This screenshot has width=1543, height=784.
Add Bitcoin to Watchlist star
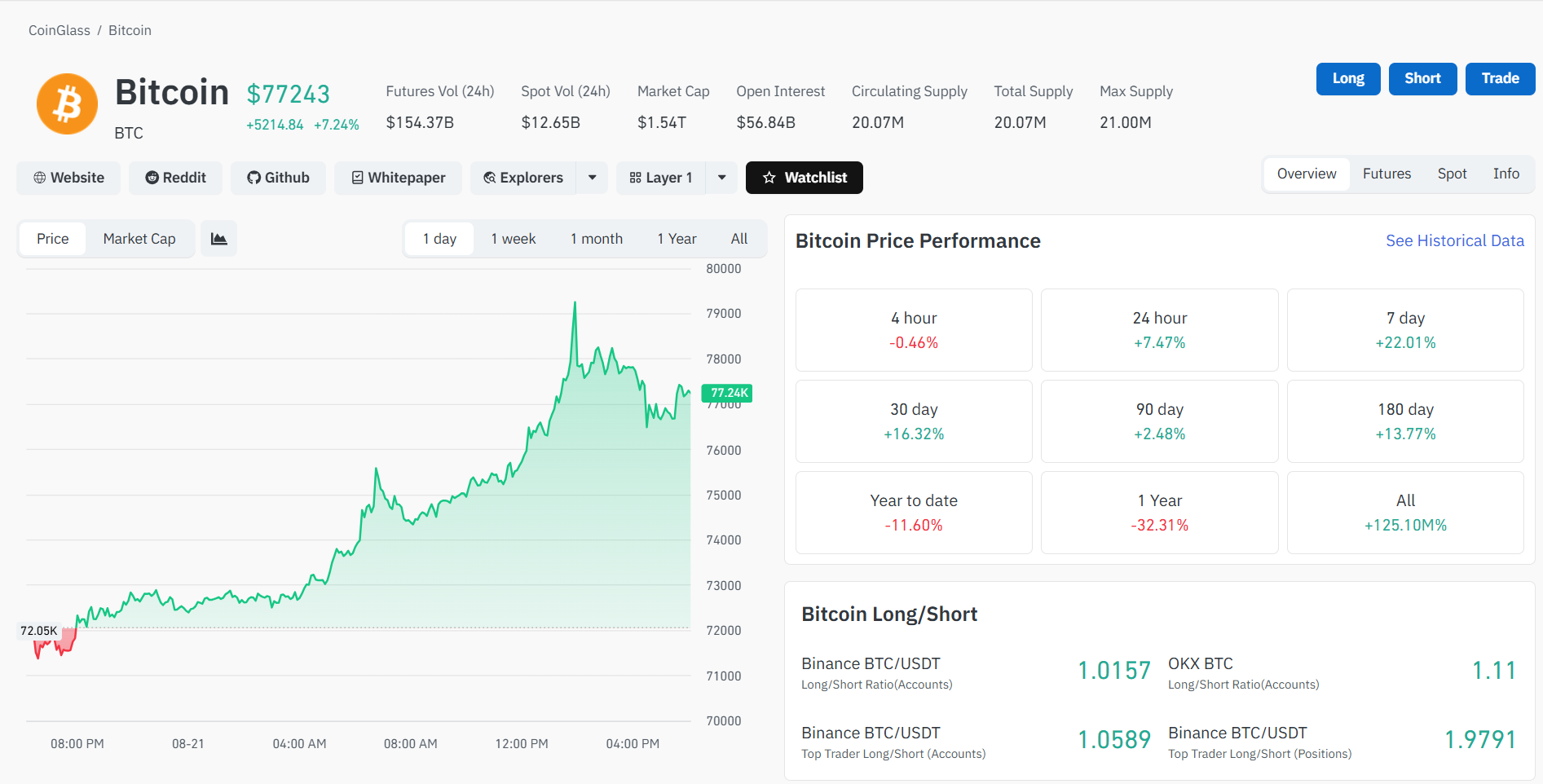click(805, 178)
